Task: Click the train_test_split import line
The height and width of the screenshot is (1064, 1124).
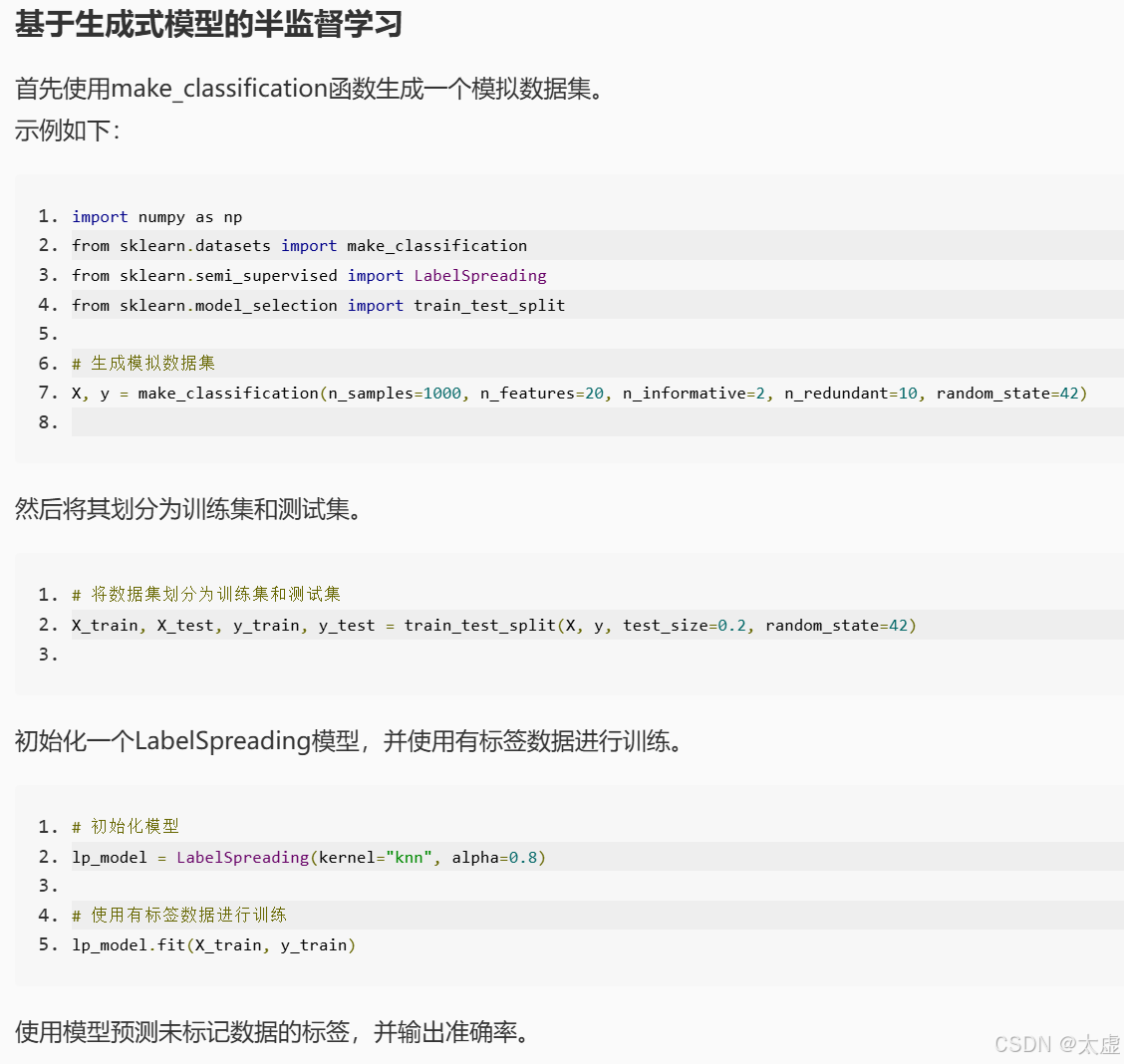Action: 318,306
